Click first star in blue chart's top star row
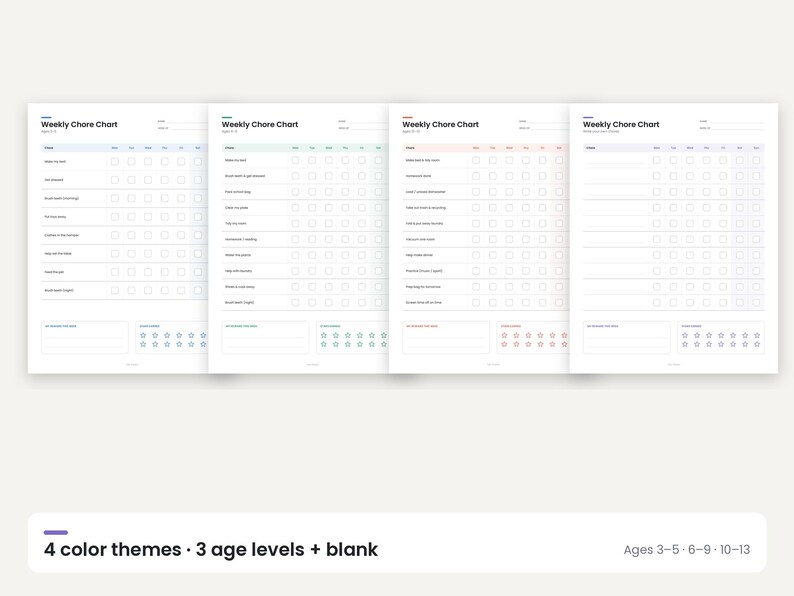The width and height of the screenshot is (794, 596). pos(143,335)
